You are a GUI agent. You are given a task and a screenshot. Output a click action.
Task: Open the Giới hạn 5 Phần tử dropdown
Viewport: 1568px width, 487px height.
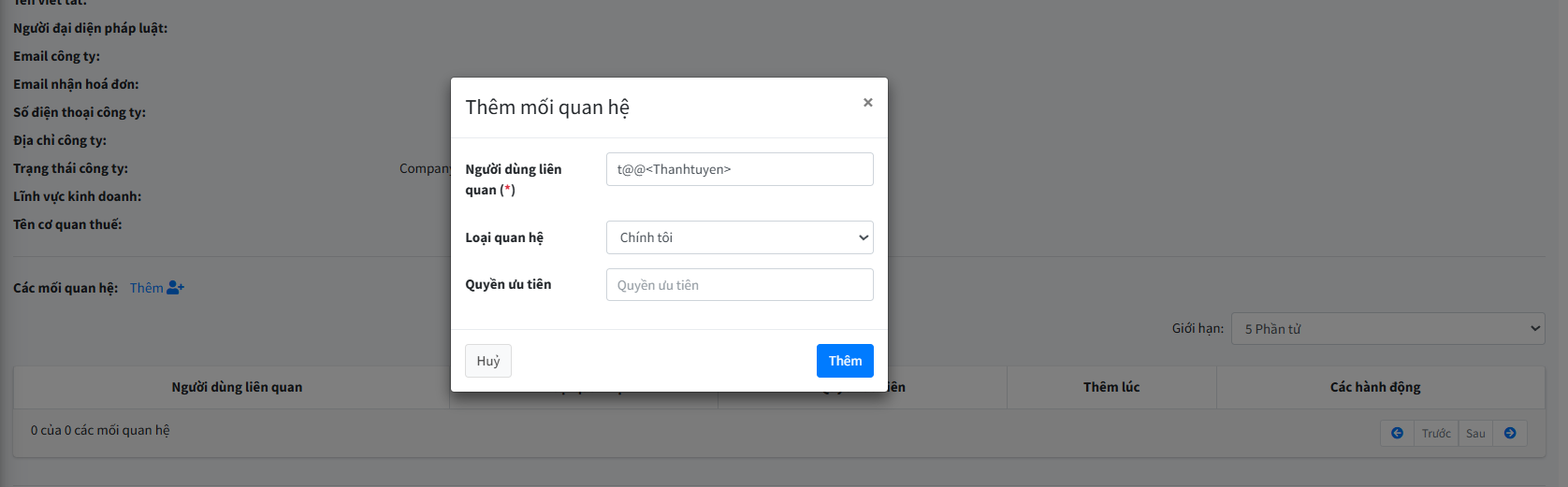[1387, 329]
